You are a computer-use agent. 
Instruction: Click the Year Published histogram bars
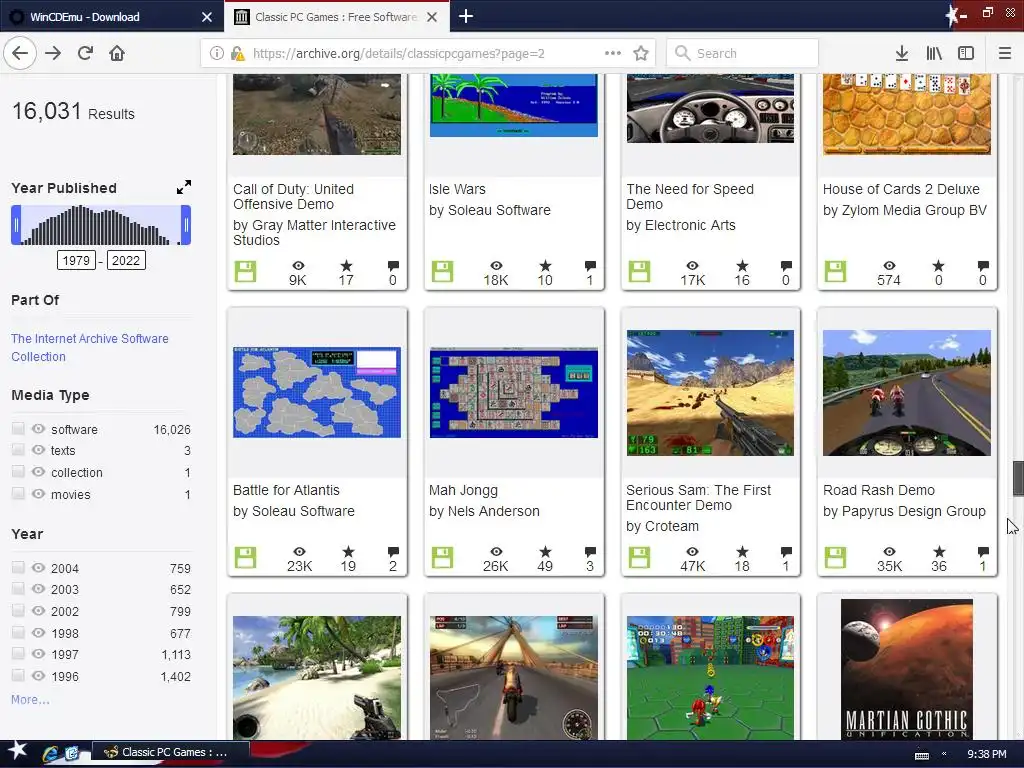point(101,225)
